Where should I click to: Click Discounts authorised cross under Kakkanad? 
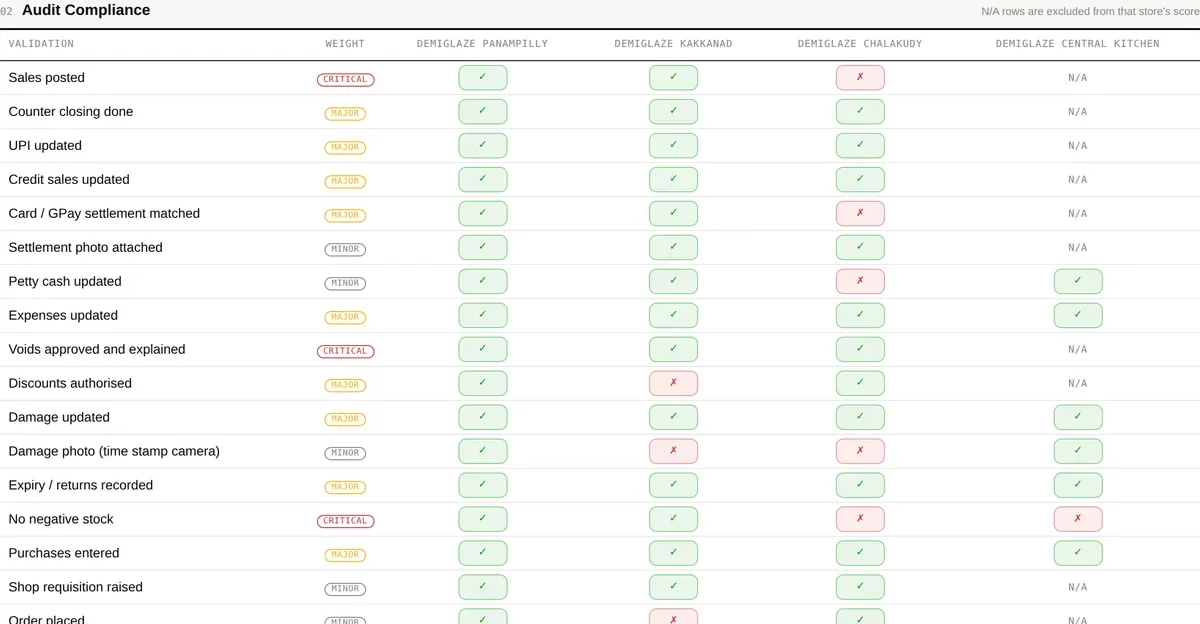(x=673, y=384)
